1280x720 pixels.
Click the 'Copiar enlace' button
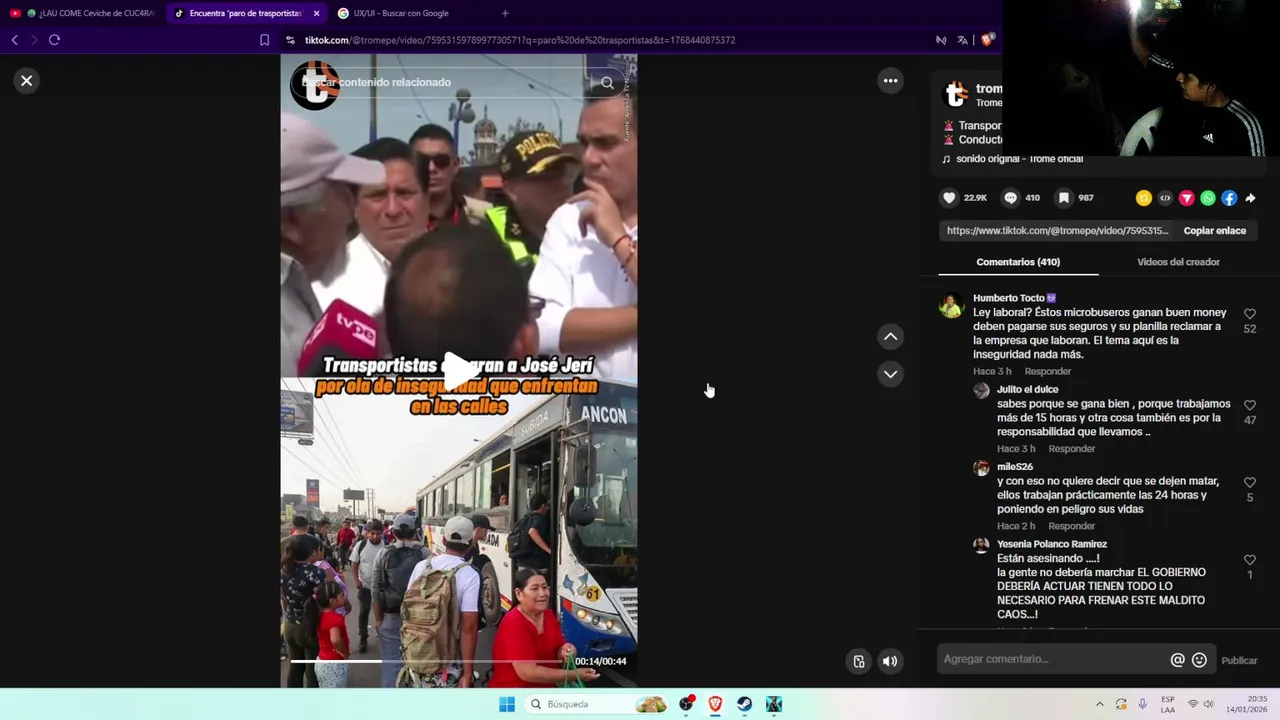(x=1214, y=231)
